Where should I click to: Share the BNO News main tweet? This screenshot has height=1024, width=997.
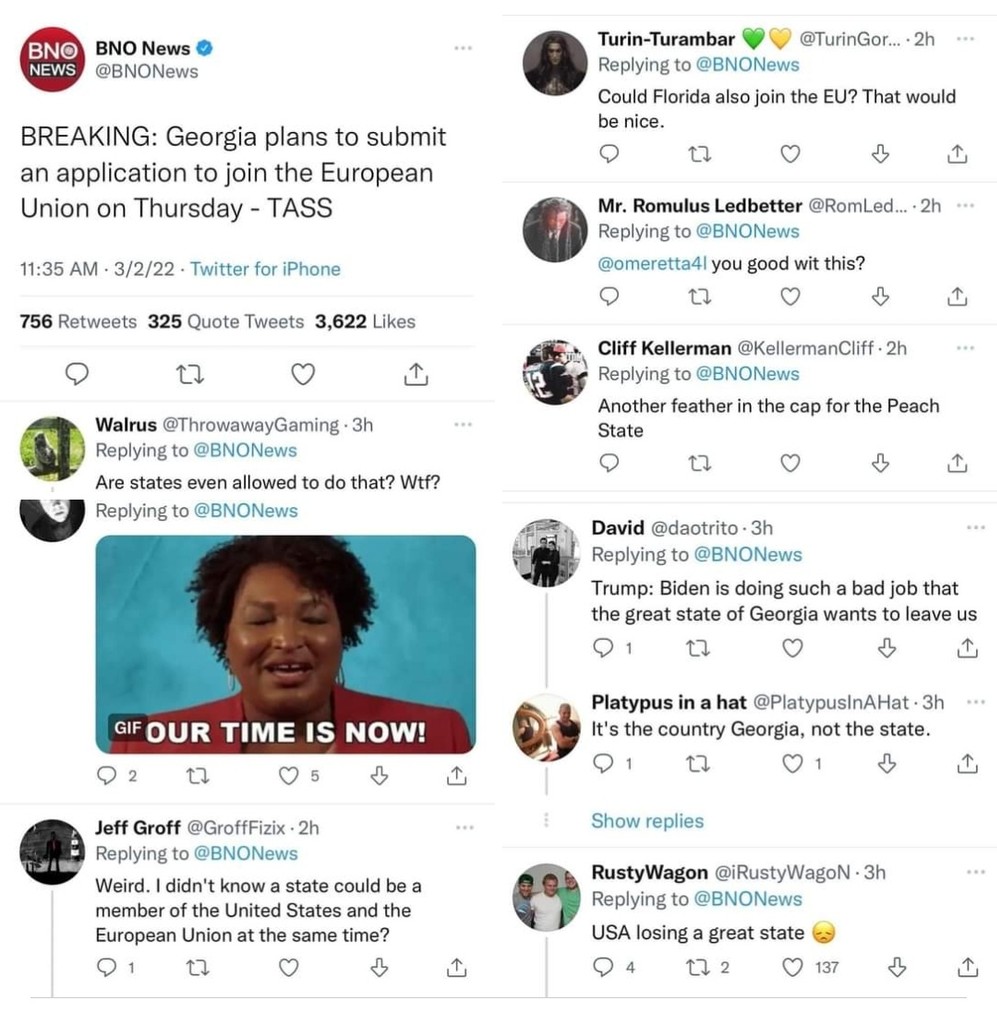tap(416, 374)
